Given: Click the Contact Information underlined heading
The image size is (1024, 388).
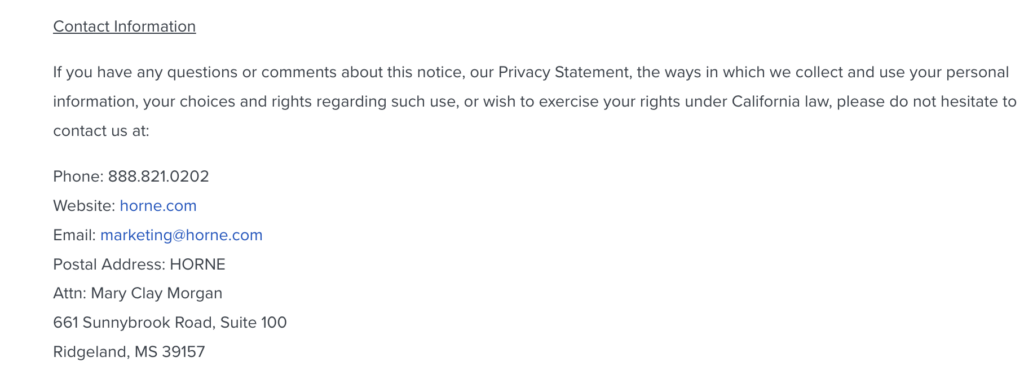Looking at the screenshot, I should [124, 27].
